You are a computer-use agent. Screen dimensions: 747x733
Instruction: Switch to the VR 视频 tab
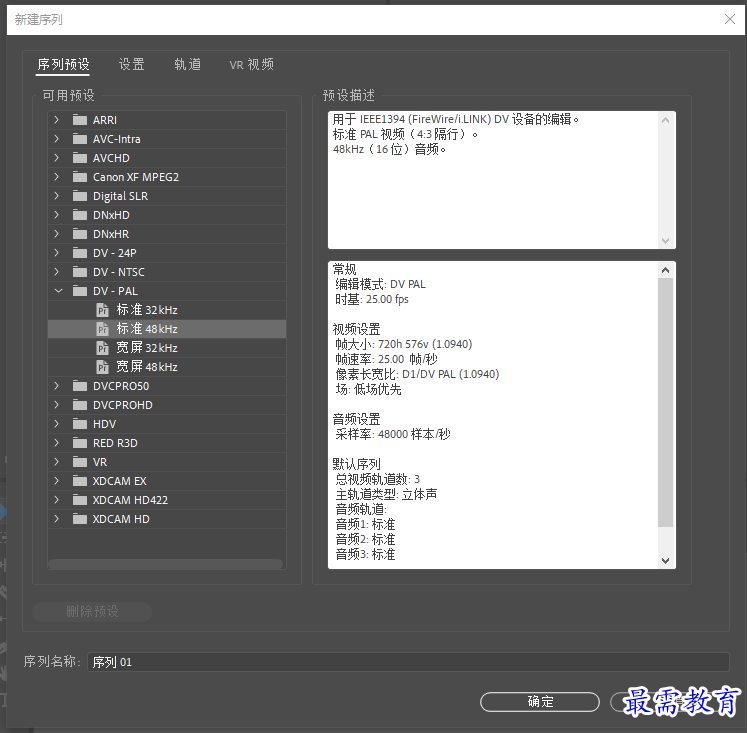252,64
